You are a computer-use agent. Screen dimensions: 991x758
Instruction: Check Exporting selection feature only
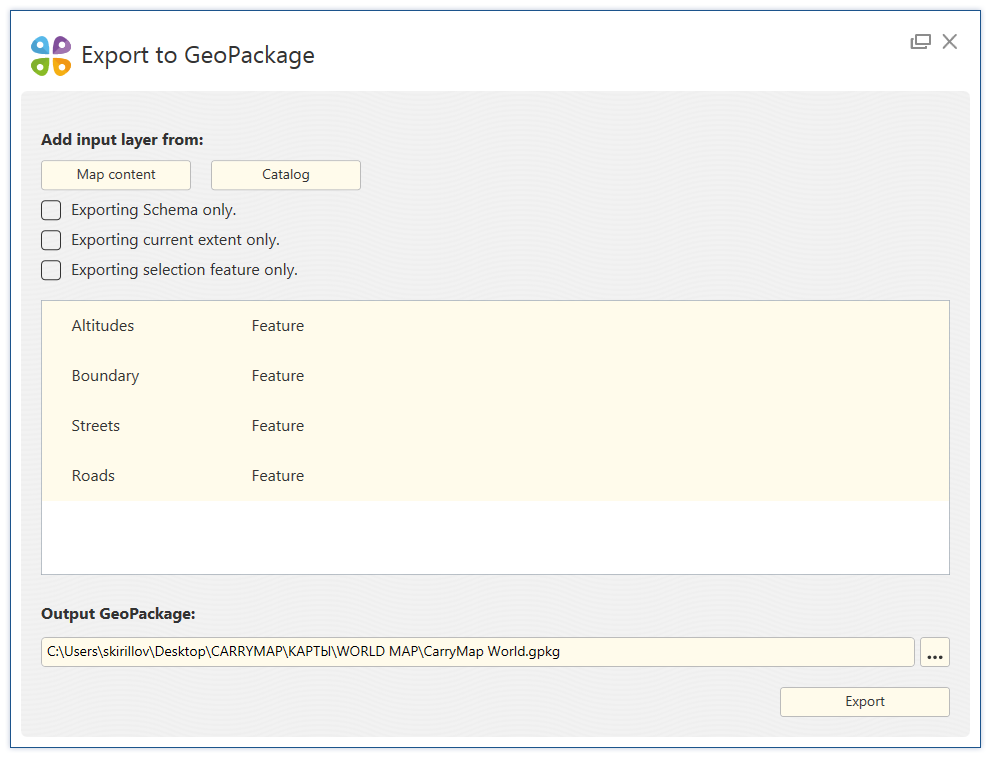click(x=51, y=270)
